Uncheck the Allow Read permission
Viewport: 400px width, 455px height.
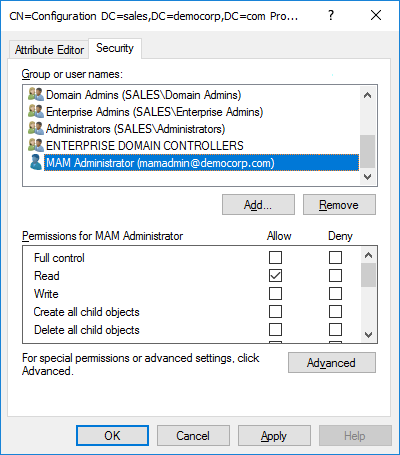coord(275,276)
